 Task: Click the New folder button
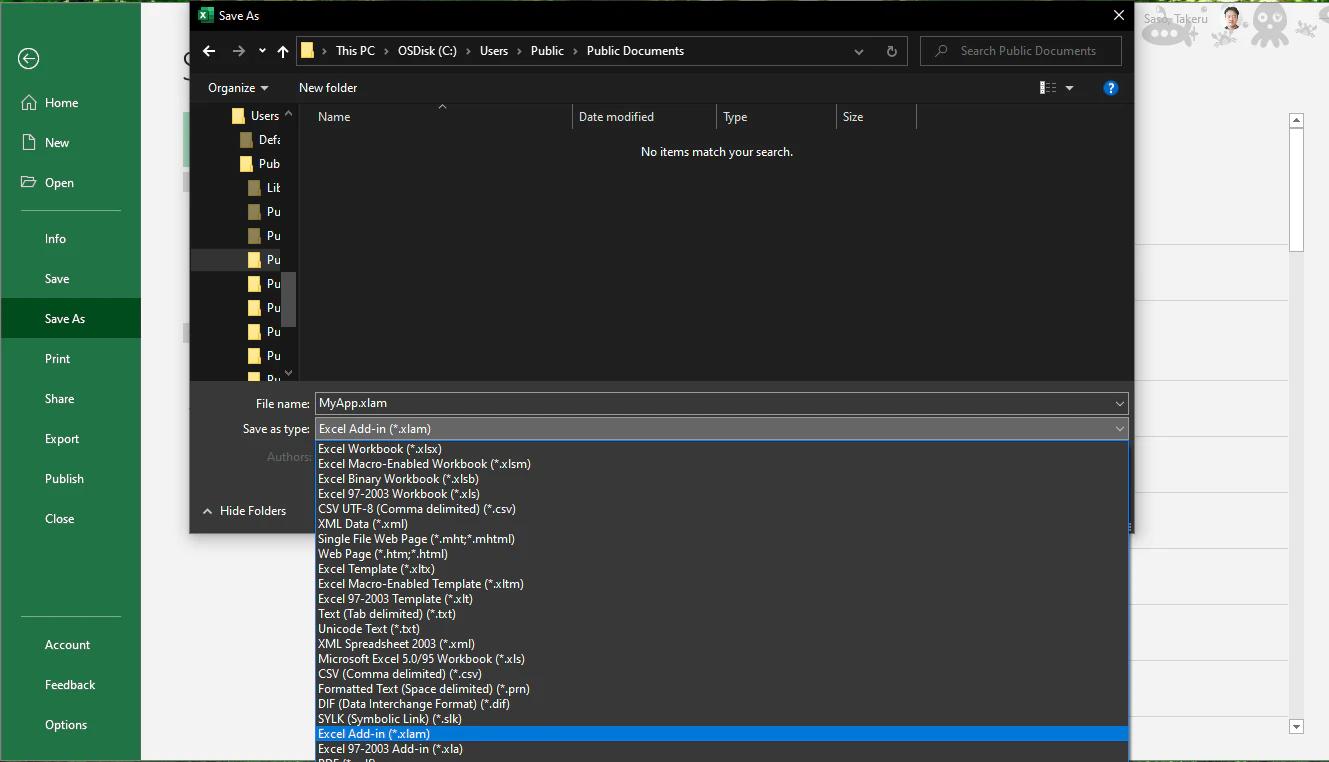click(328, 88)
